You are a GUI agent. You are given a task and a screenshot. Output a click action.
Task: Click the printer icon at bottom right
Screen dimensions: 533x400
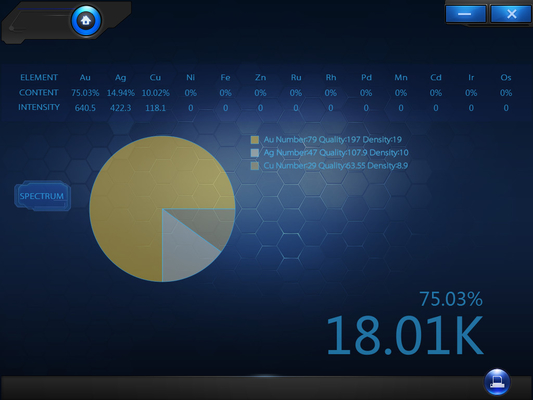(x=497, y=382)
